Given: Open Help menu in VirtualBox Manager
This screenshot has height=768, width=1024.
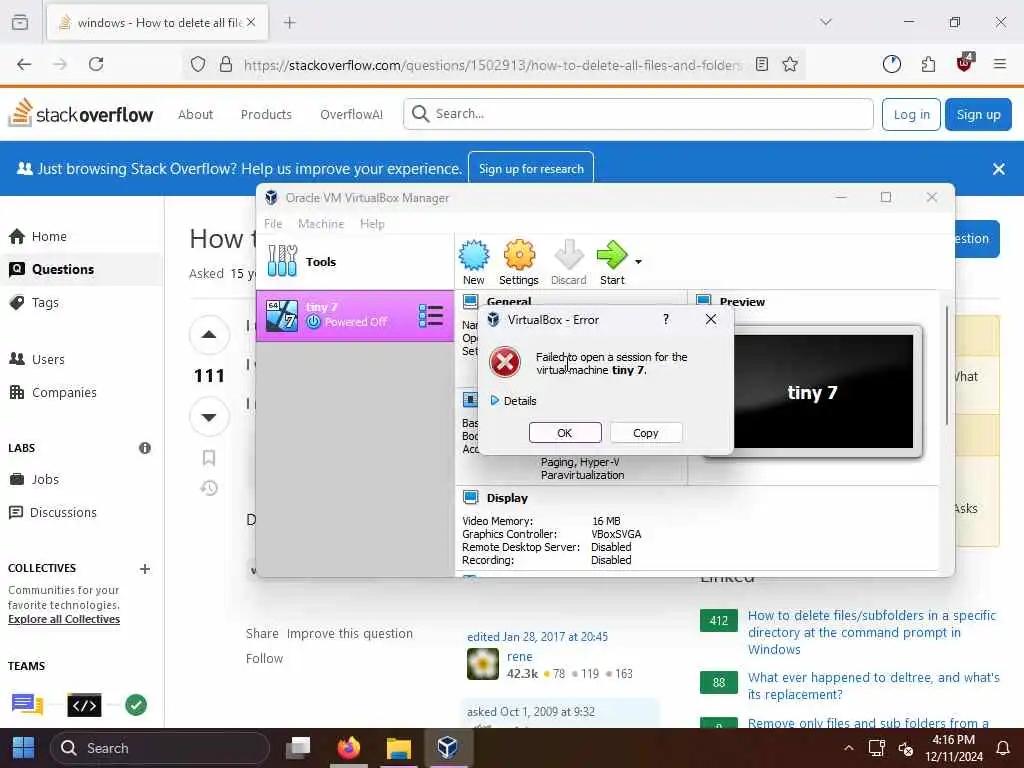Looking at the screenshot, I should [372, 223].
